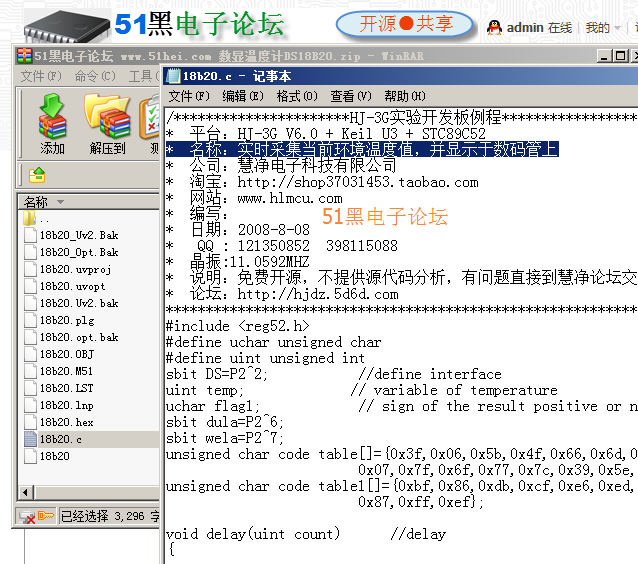Click the up-one-level folder icon in WinRAR
This screenshot has width=638, height=564.
[37, 175]
